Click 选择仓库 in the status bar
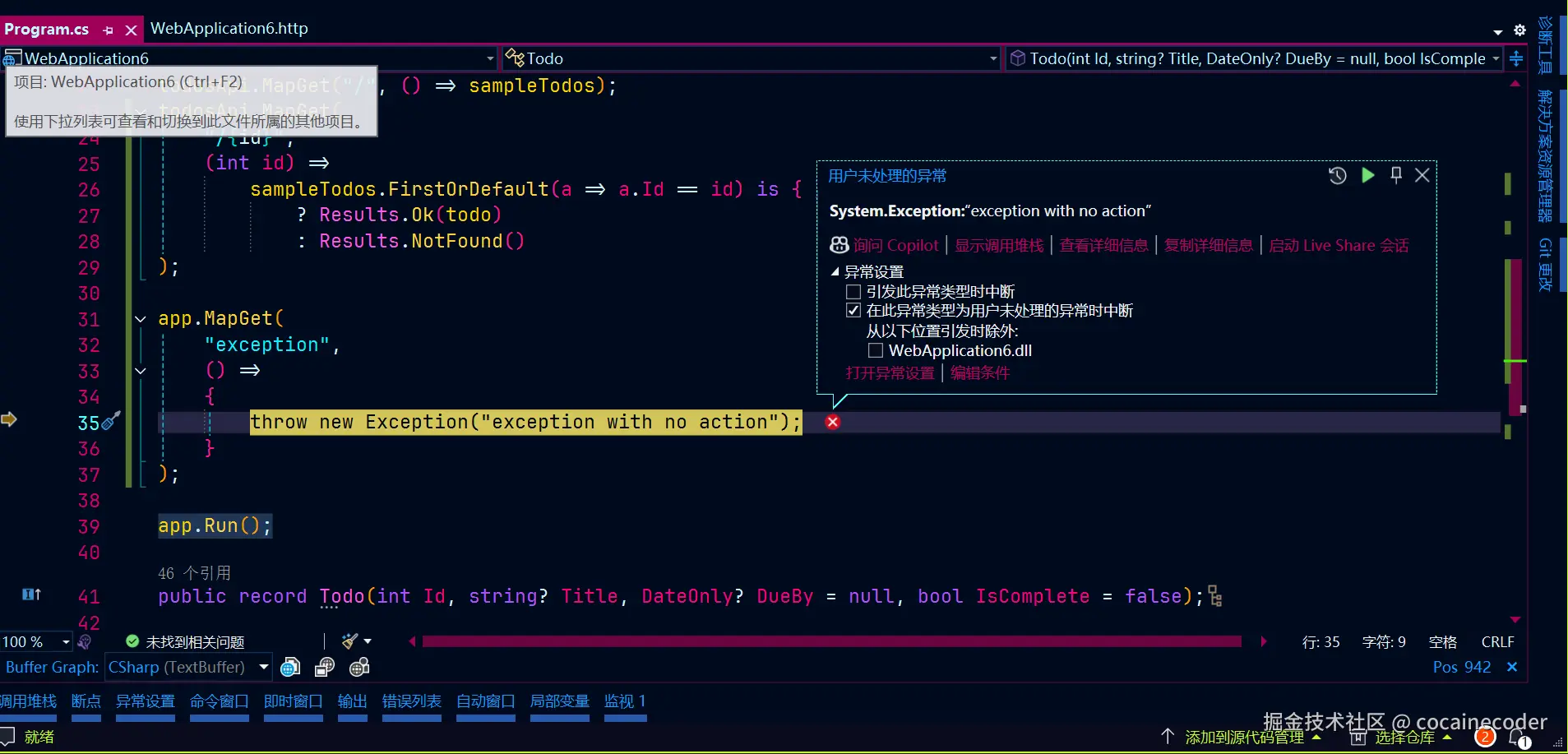 [x=1404, y=738]
